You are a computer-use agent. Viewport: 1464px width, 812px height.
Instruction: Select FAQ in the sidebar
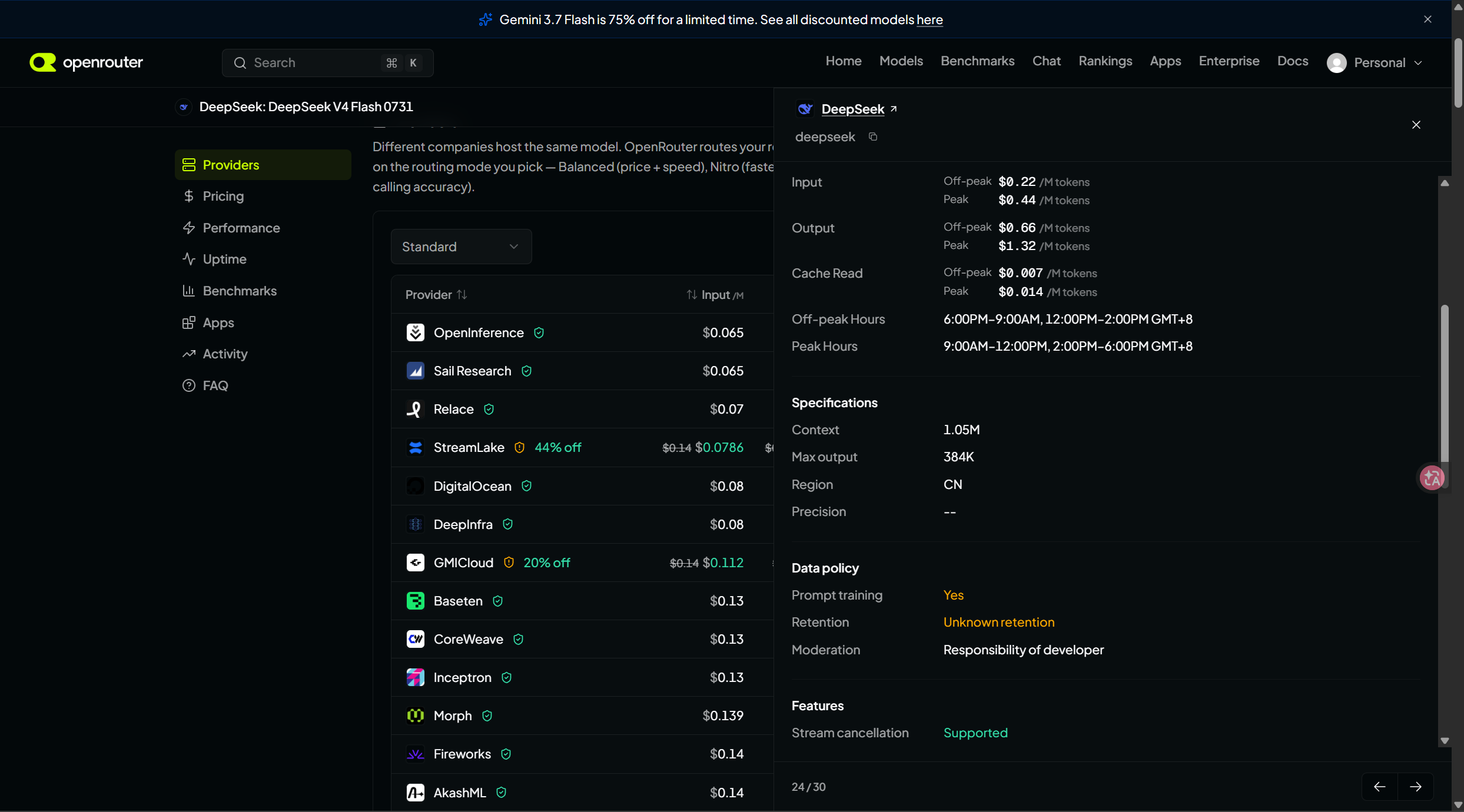pos(263,385)
